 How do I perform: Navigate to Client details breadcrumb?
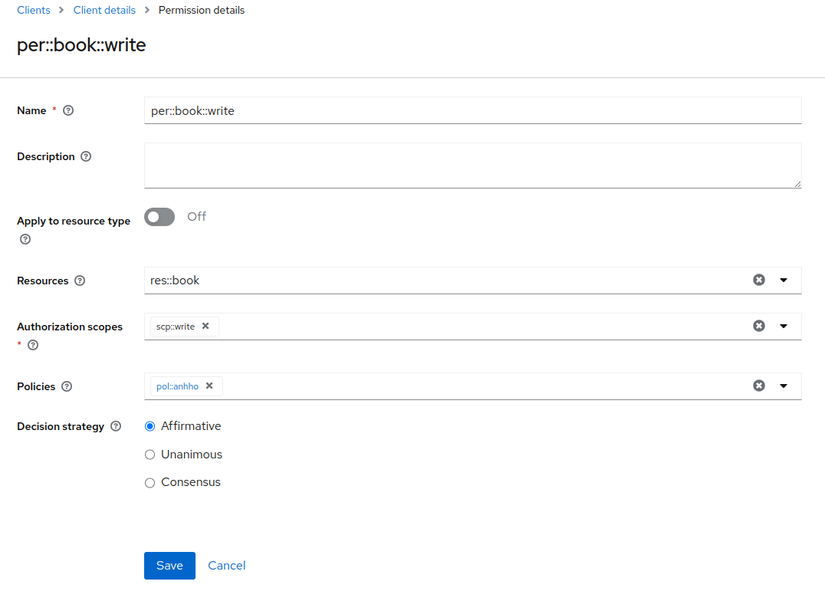pos(104,10)
